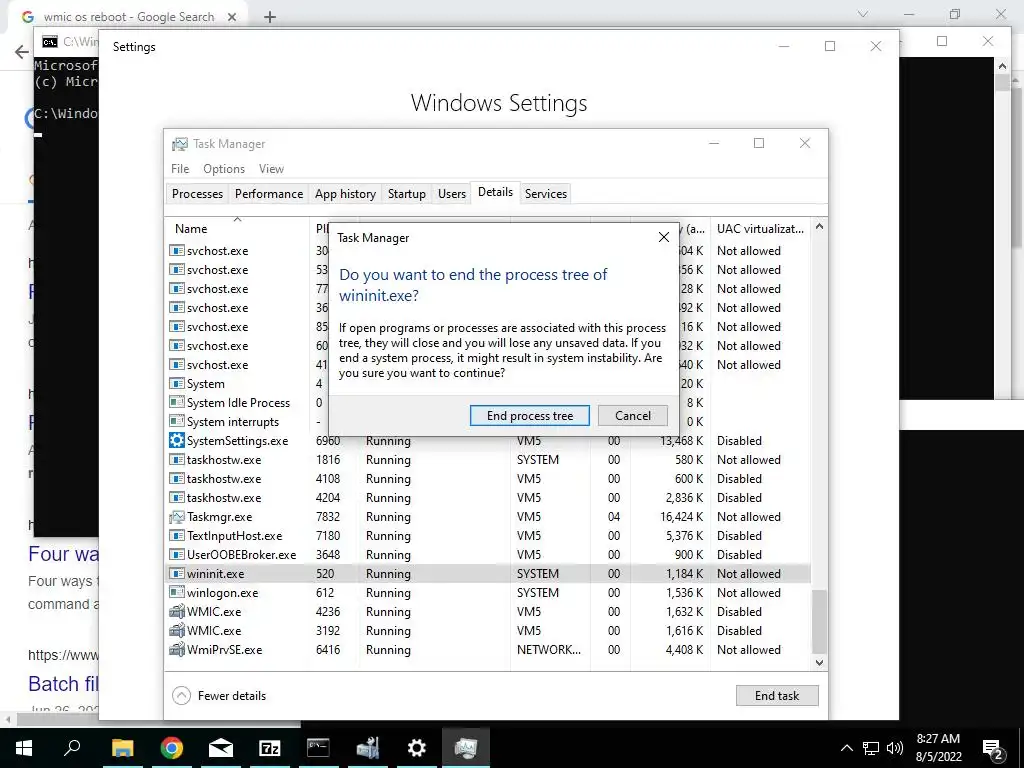Select 16,424 K memory cell of Taskmgr.exe
Viewport: 1024px width, 768px height.
coord(681,517)
